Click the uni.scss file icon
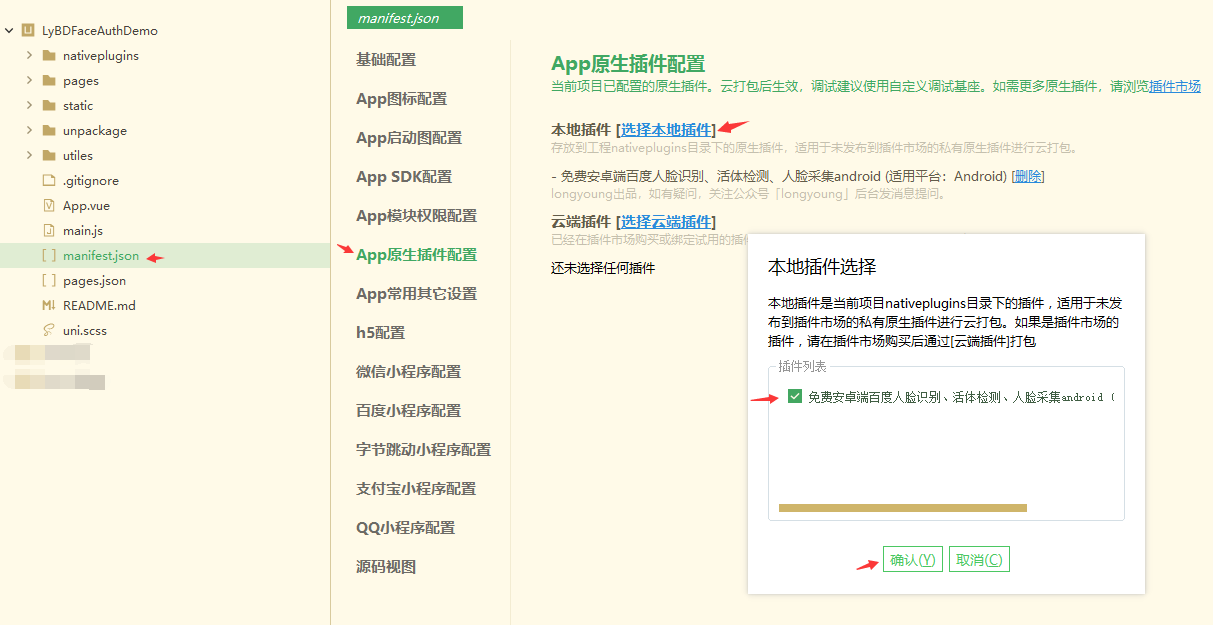 coord(49,331)
